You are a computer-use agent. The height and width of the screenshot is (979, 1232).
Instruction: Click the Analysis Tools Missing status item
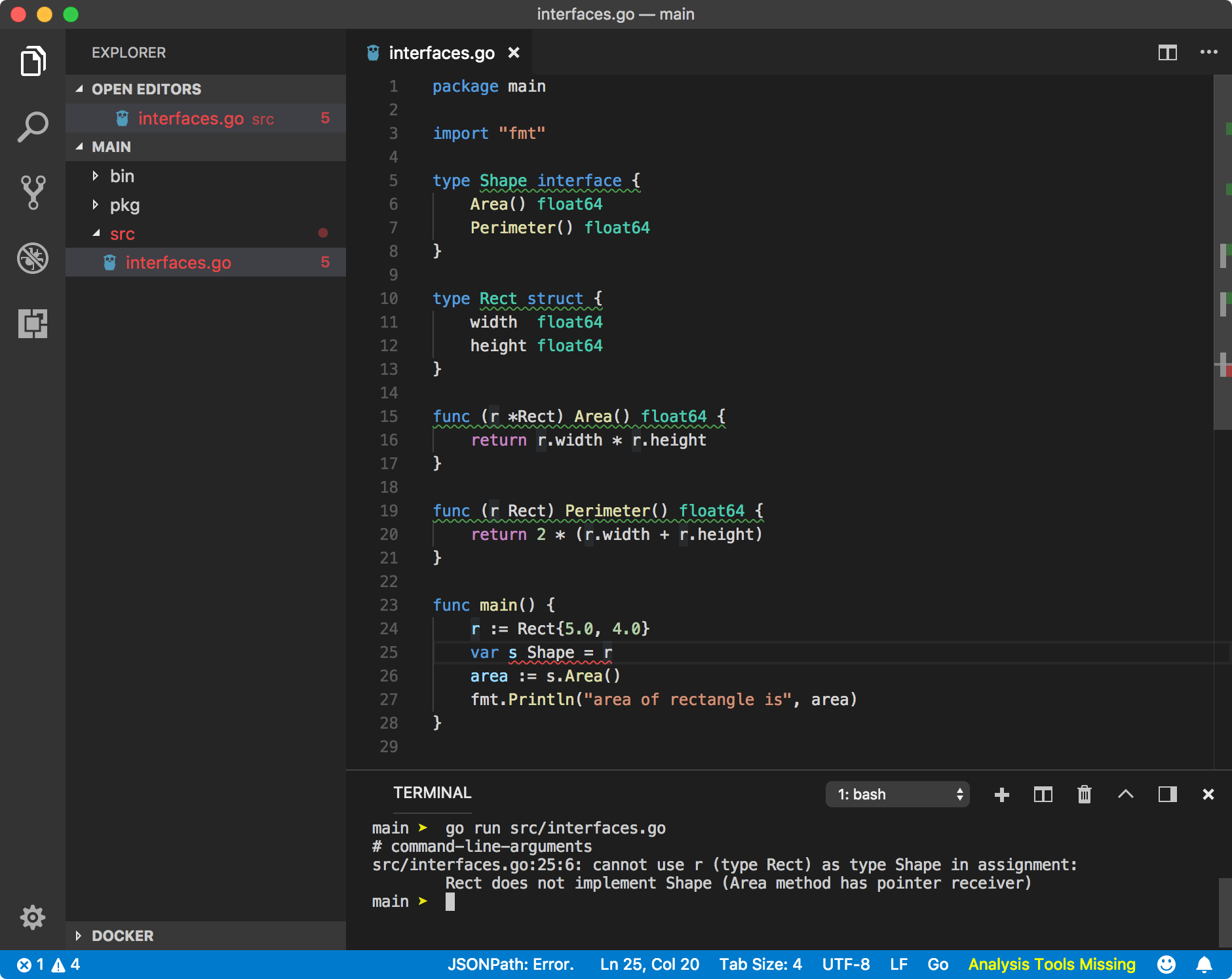tap(1051, 964)
